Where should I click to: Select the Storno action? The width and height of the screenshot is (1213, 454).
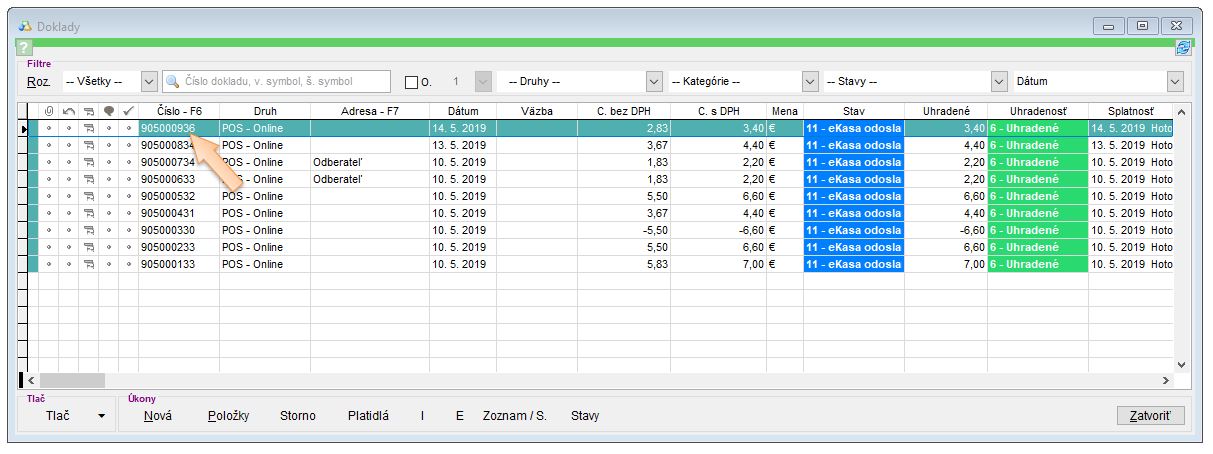(297, 416)
